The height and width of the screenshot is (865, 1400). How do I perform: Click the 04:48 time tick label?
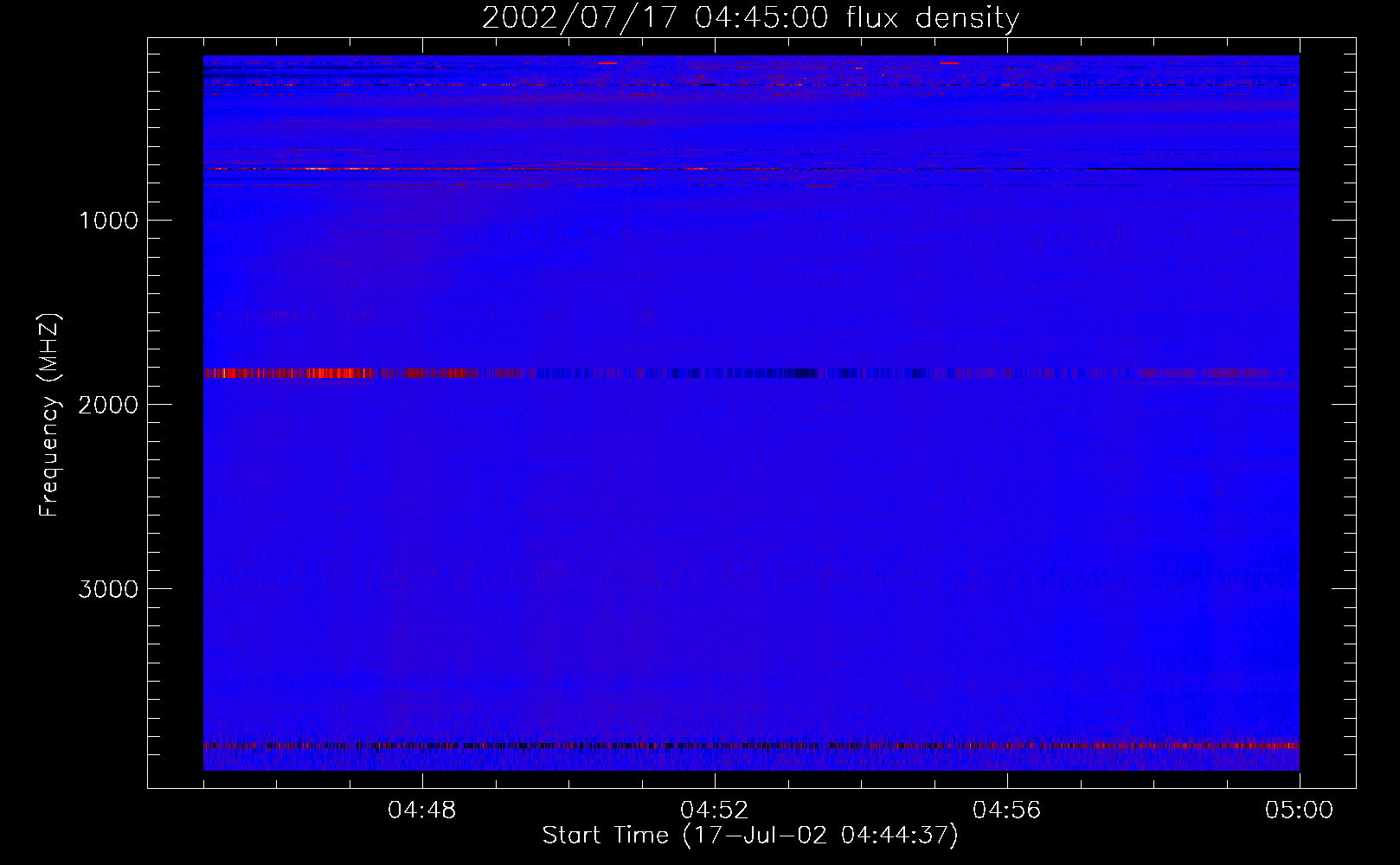point(422,811)
